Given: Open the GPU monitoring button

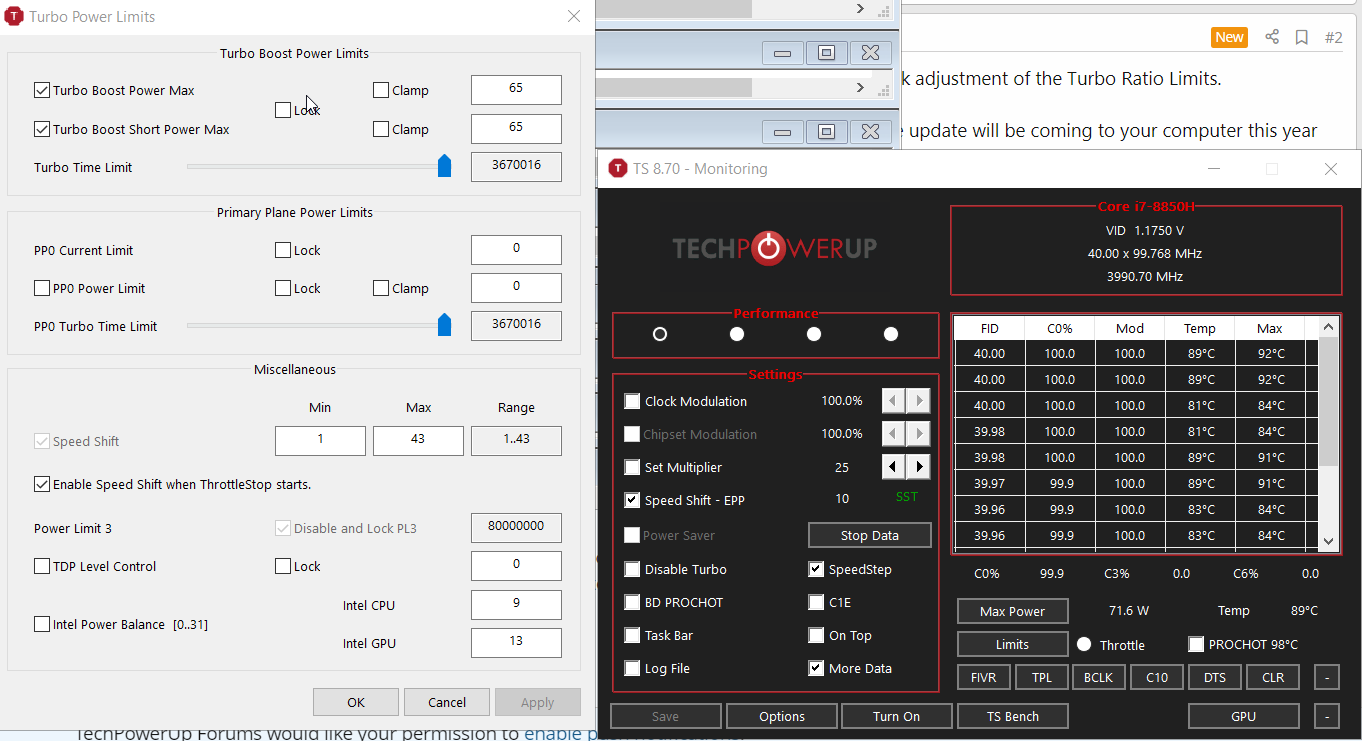Looking at the screenshot, I should [x=1244, y=716].
